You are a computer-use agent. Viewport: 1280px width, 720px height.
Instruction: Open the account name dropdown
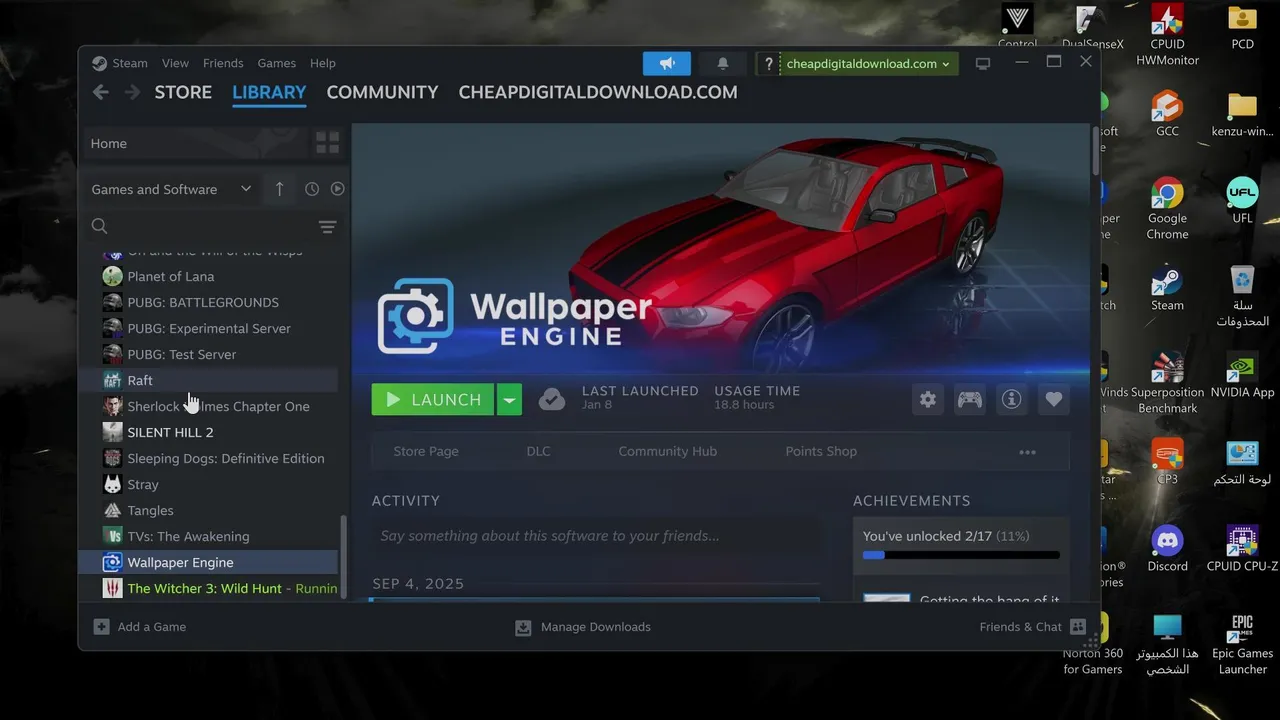[868, 64]
